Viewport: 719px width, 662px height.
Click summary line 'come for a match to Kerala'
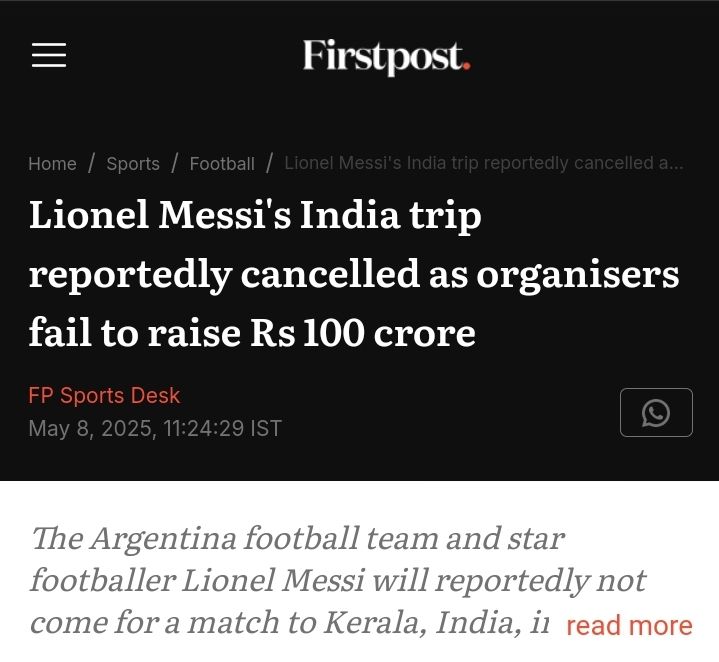click(289, 623)
